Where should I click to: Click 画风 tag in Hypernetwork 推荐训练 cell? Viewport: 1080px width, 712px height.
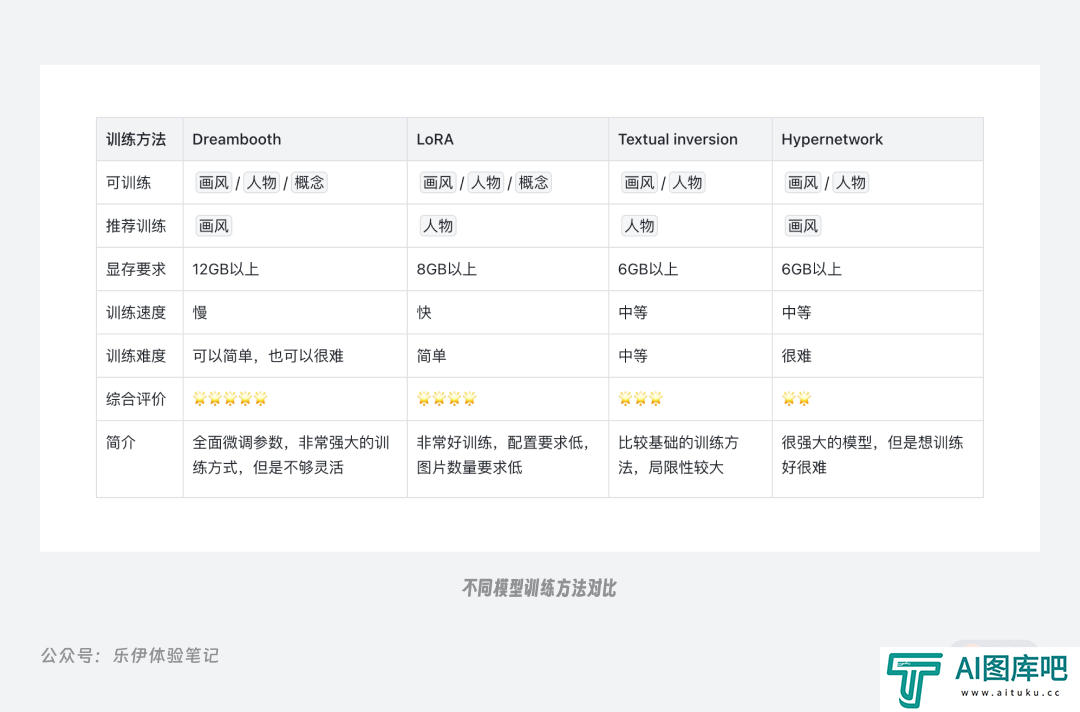pos(803,226)
